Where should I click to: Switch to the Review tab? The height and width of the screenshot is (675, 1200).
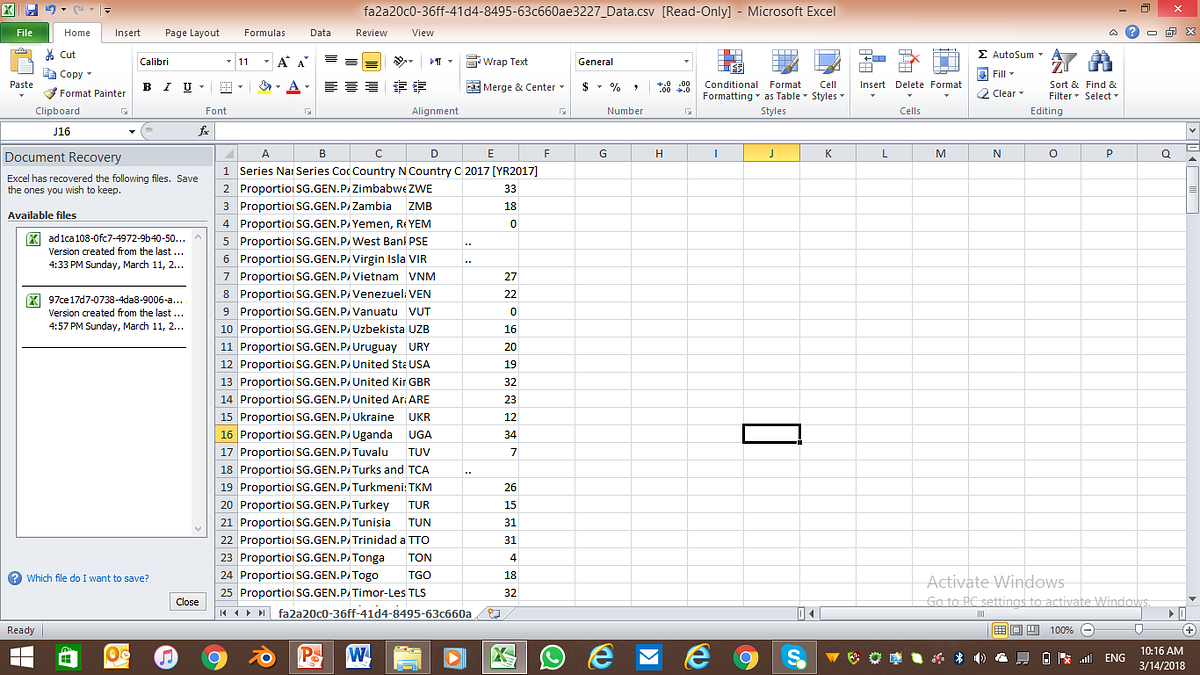click(x=371, y=33)
